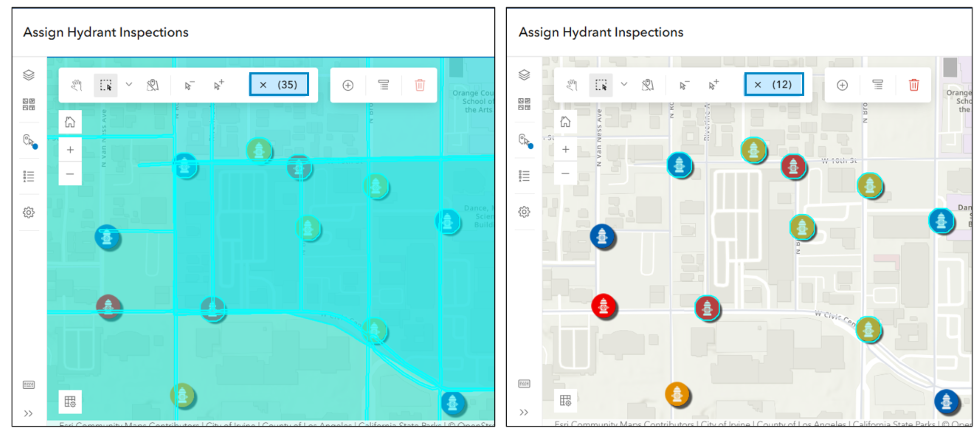Open attribute table icon in left map
The height and width of the screenshot is (440, 977).
pyautogui.click(x=70, y=401)
